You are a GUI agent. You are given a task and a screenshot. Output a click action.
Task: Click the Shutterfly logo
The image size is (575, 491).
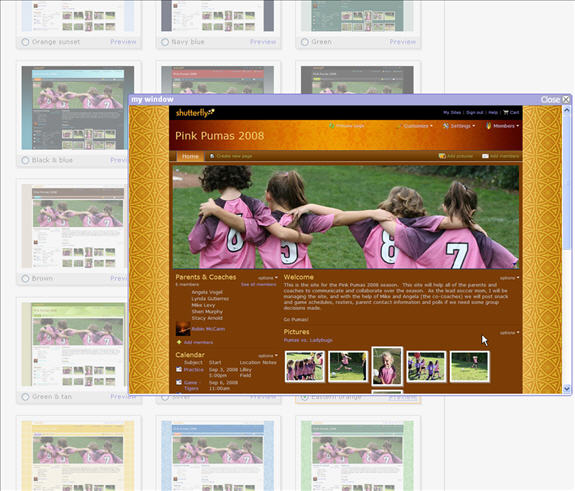(195, 113)
